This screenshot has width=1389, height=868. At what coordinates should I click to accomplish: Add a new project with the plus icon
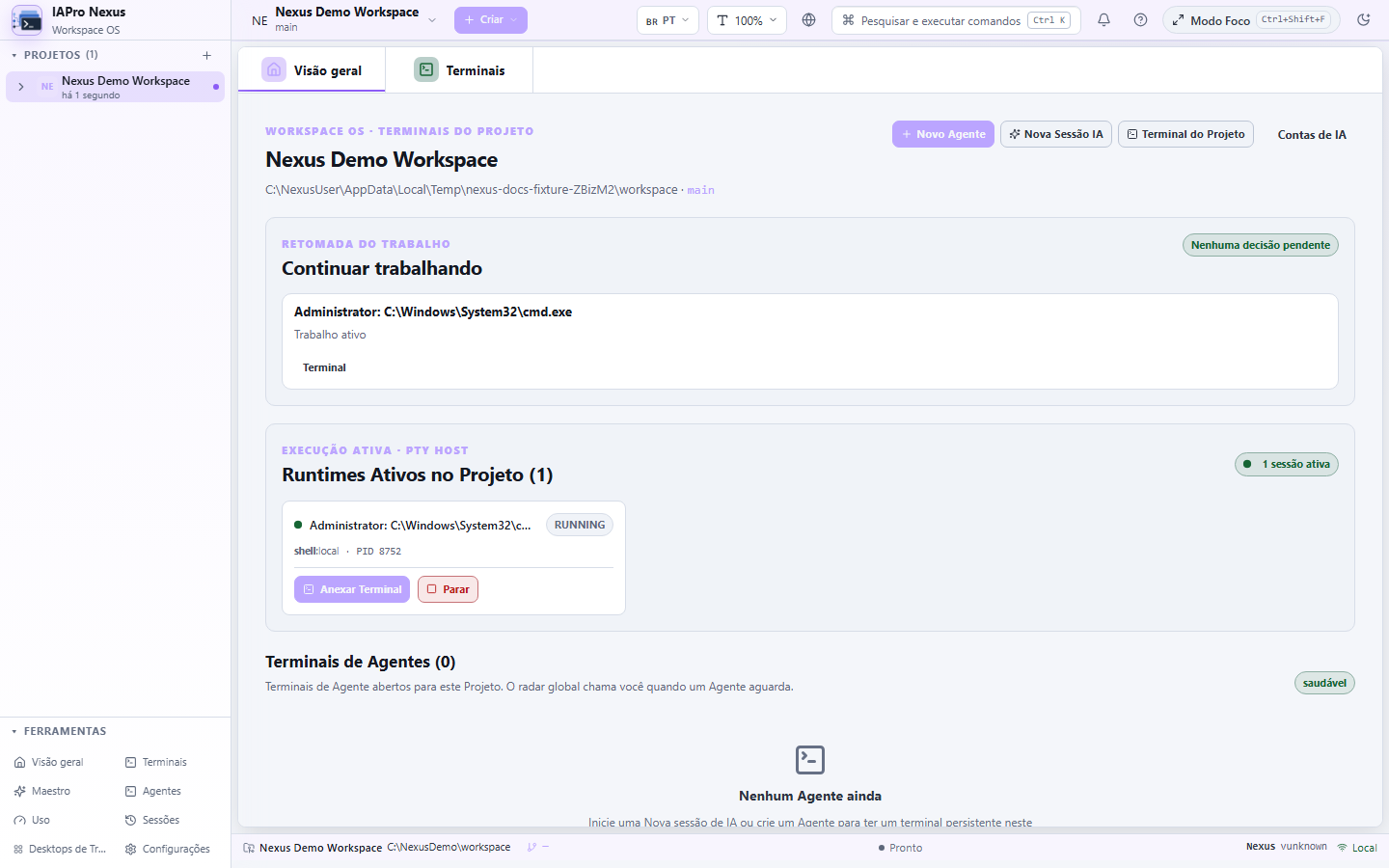click(x=206, y=55)
